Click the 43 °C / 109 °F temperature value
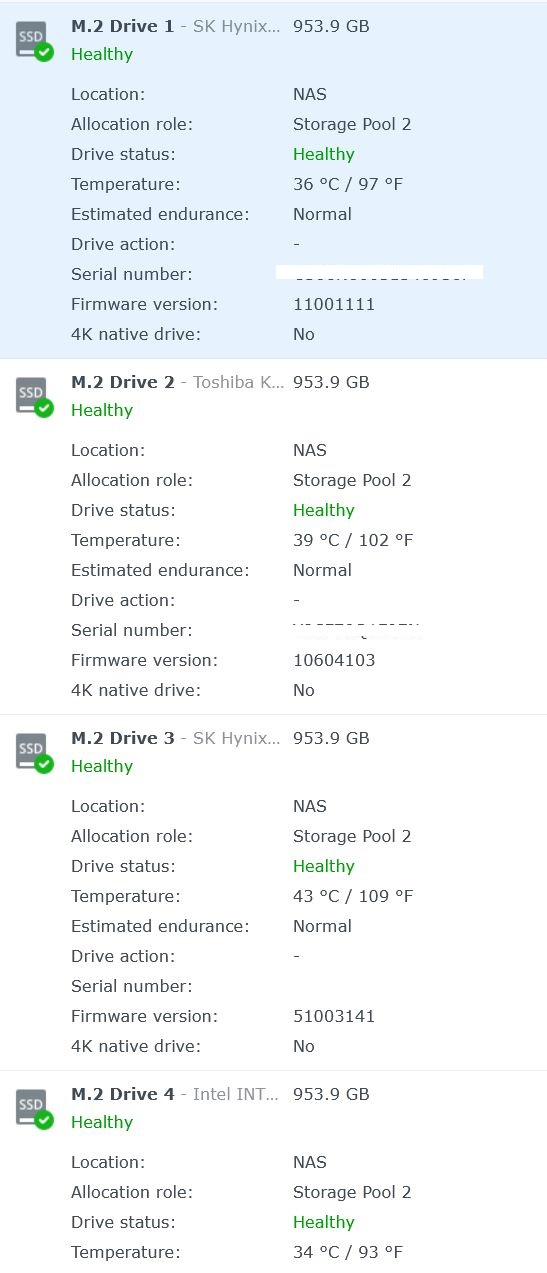 353,896
